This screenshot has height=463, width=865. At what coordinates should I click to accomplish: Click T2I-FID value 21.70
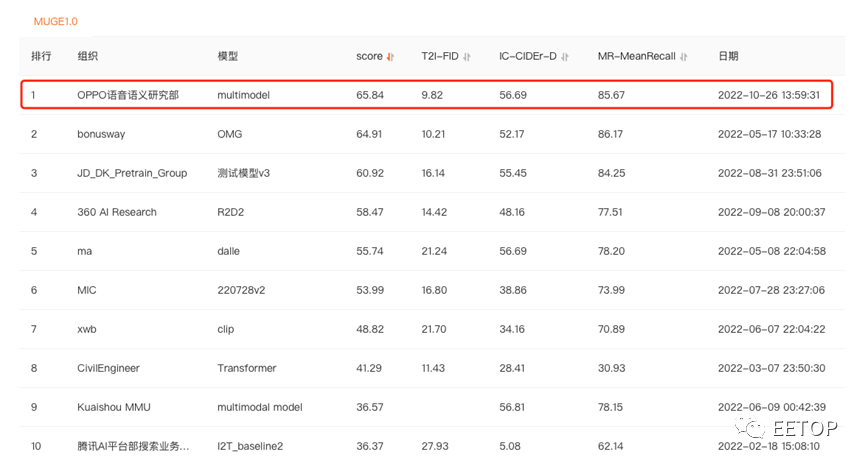434,329
